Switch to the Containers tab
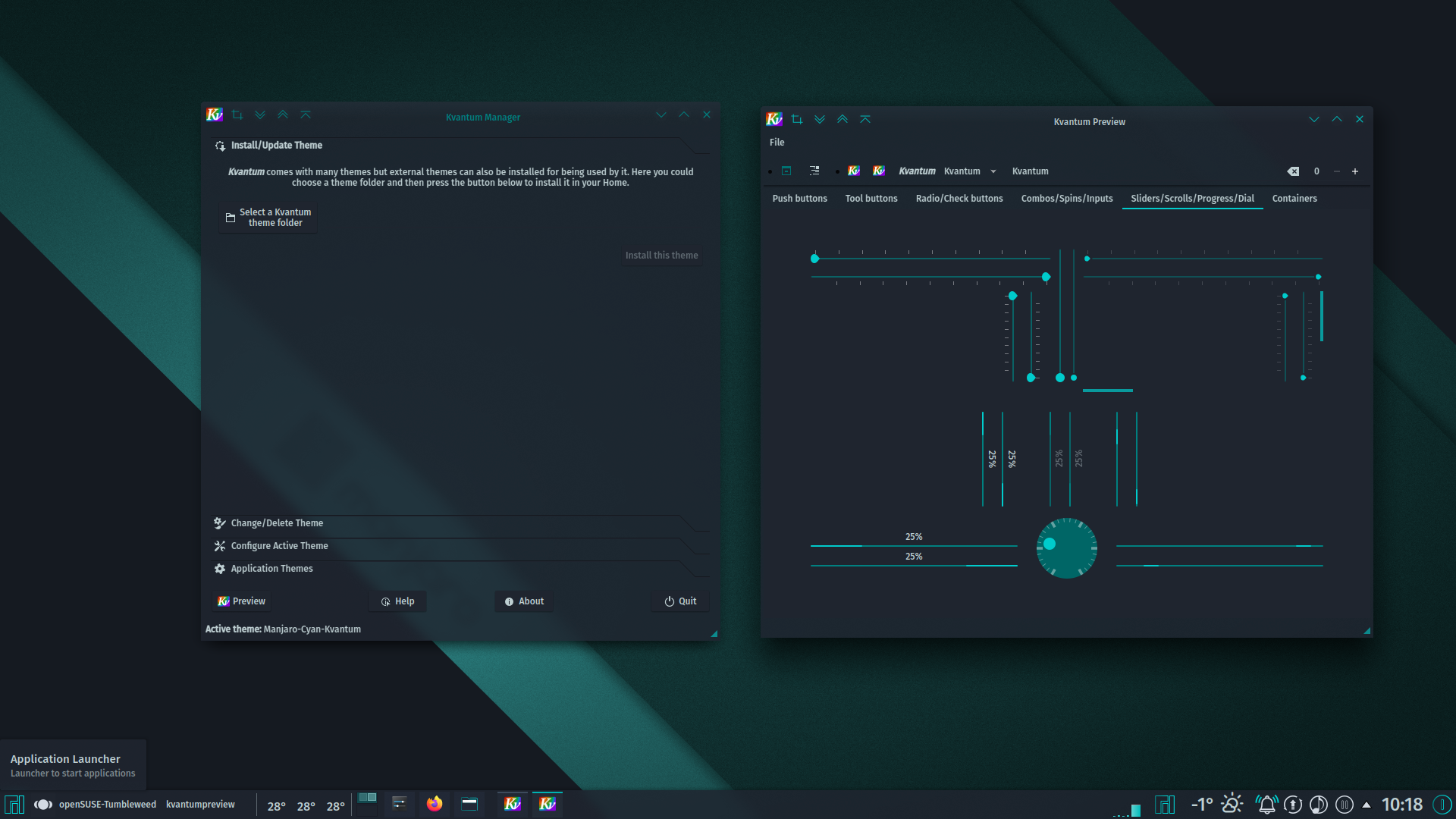 point(1294,198)
